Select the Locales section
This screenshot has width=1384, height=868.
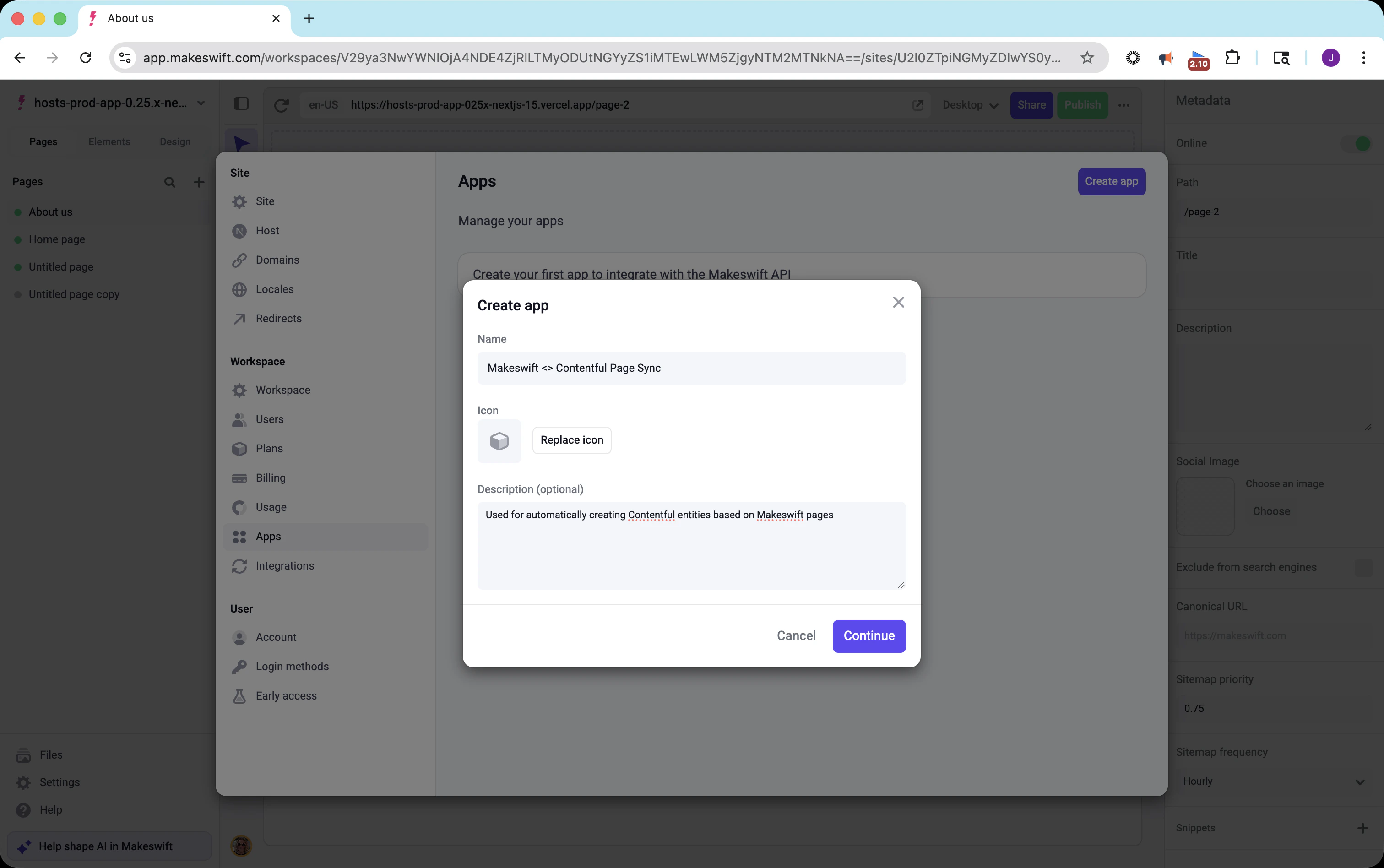pyautogui.click(x=274, y=289)
